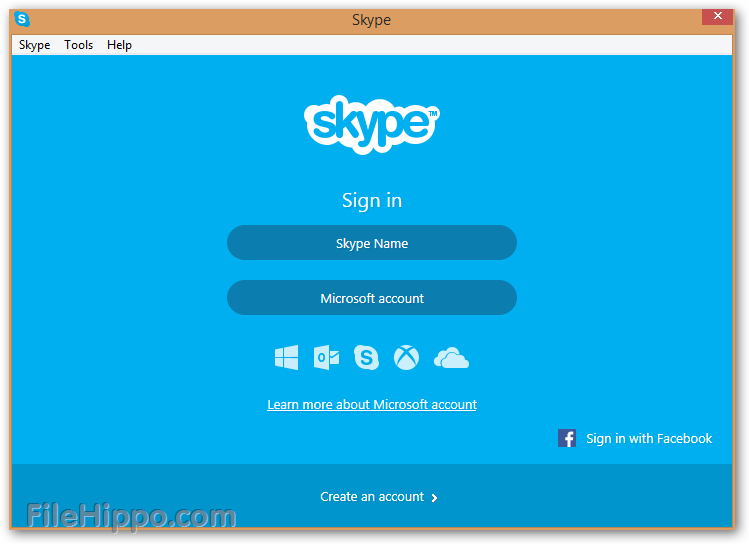Click the Sign in heading

coord(372,200)
